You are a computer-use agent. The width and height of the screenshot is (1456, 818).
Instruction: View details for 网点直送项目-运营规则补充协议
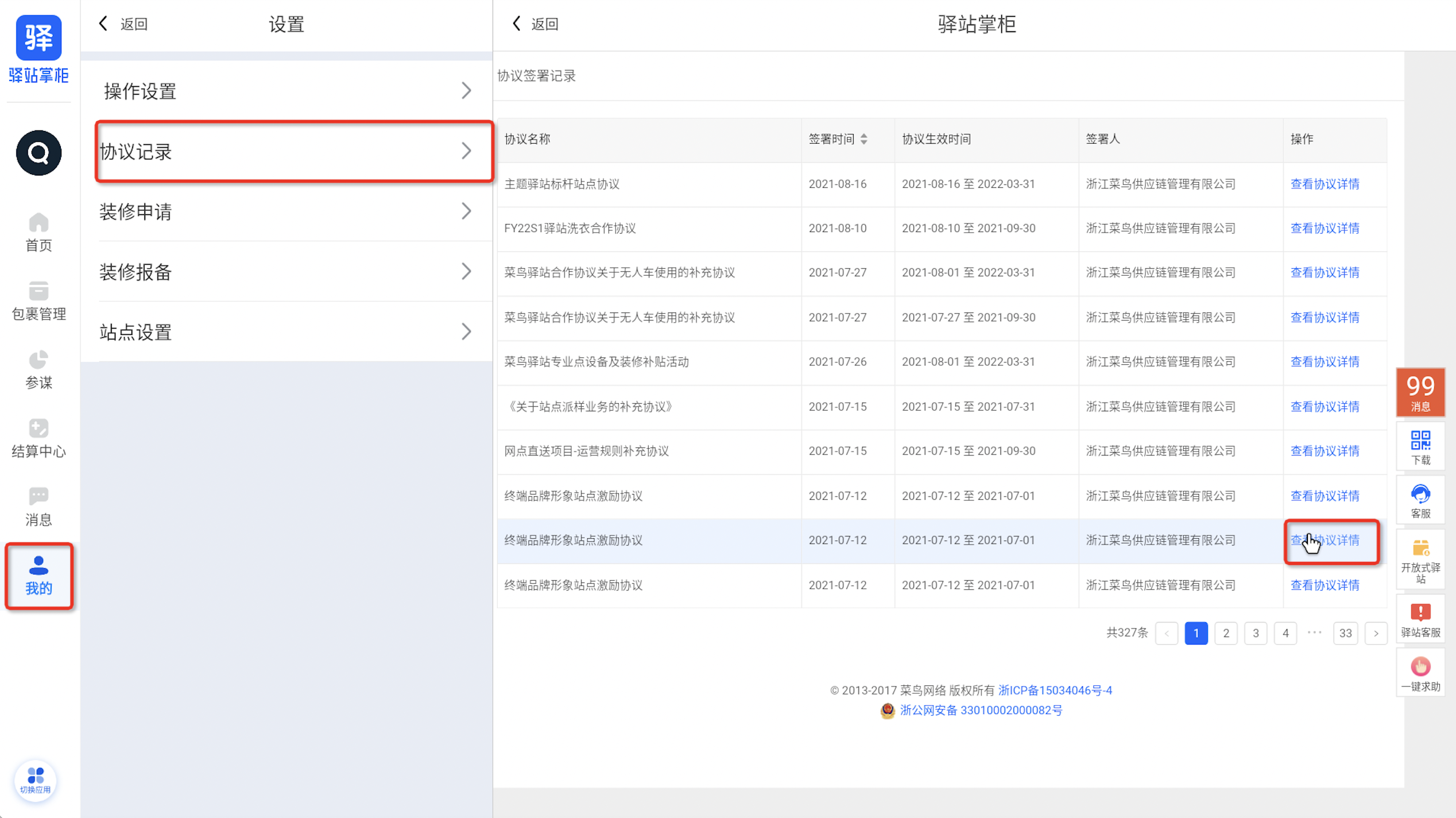coord(1325,451)
